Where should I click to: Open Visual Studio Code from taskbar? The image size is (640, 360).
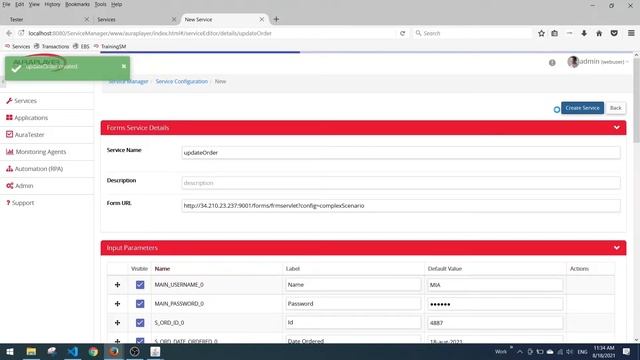pyautogui.click(x=73, y=351)
